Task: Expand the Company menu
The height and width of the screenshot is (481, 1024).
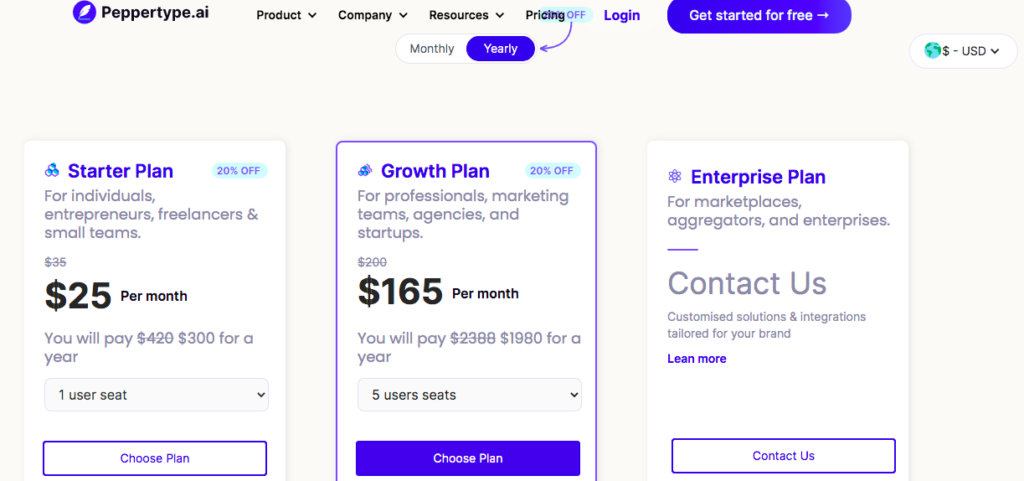Action: 373,15
